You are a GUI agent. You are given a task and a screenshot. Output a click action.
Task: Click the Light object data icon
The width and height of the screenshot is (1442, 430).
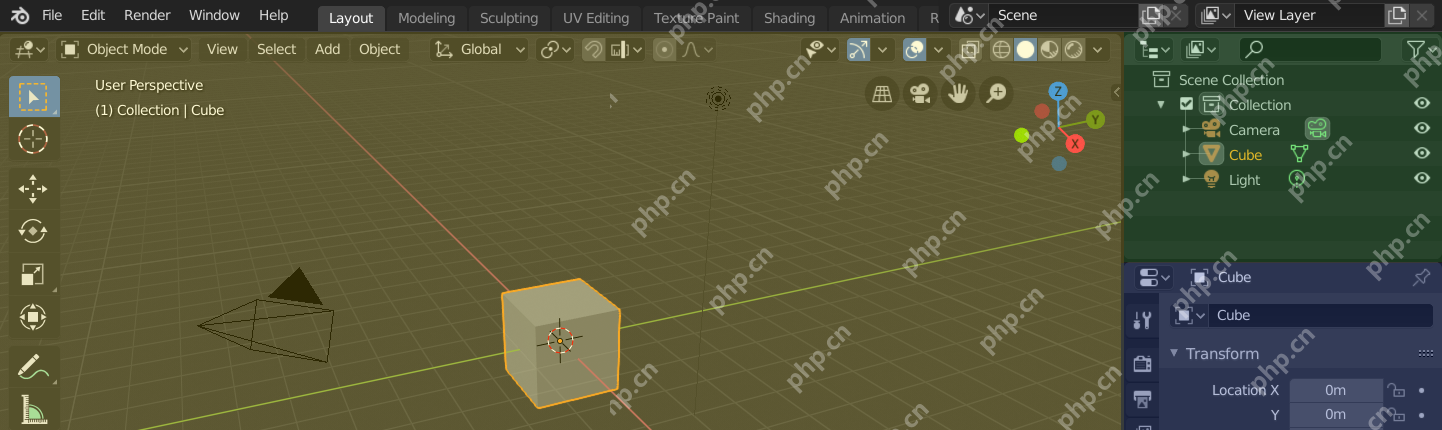pyautogui.click(x=1297, y=179)
